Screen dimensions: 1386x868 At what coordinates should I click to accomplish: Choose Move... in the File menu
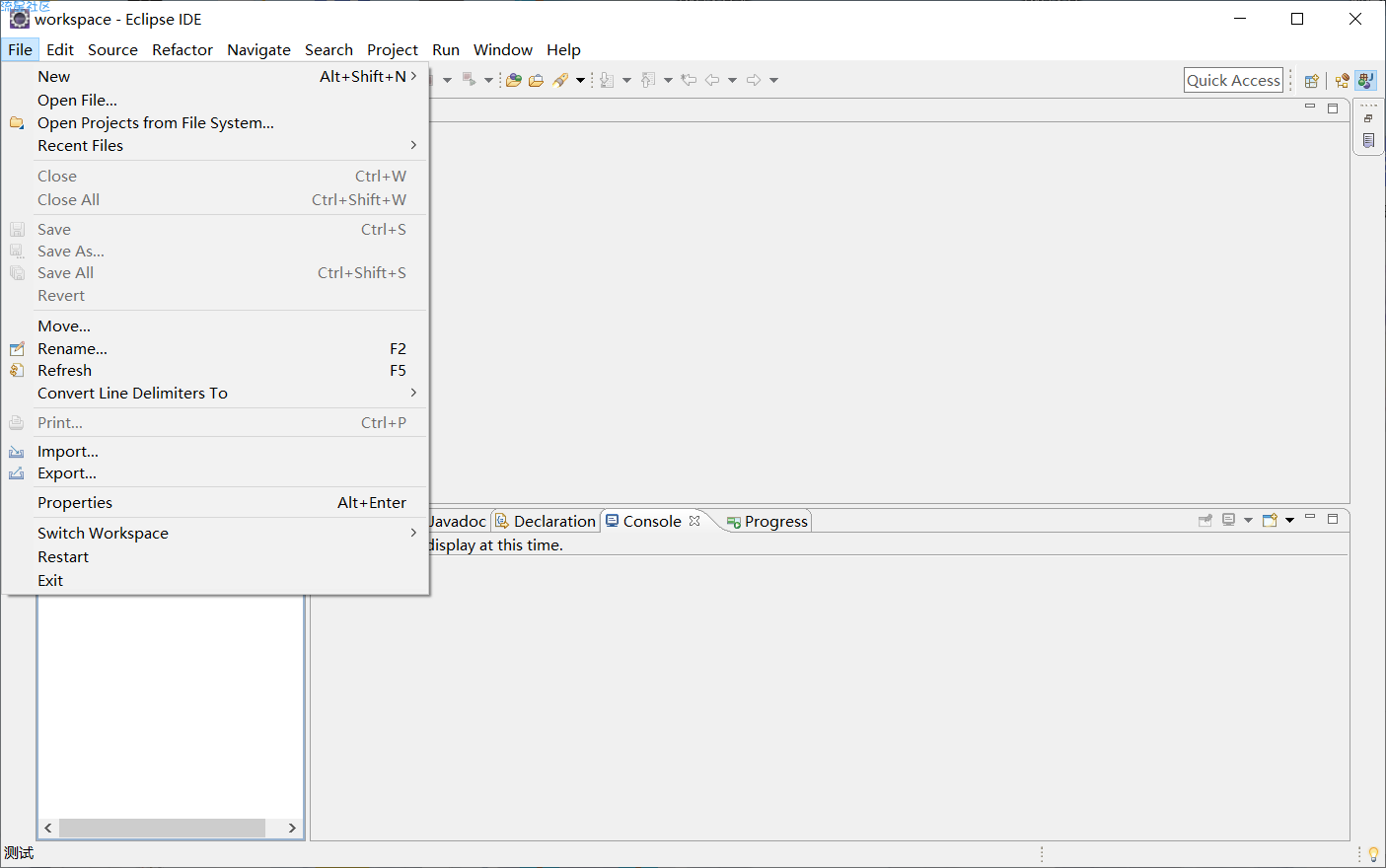pyautogui.click(x=215, y=325)
